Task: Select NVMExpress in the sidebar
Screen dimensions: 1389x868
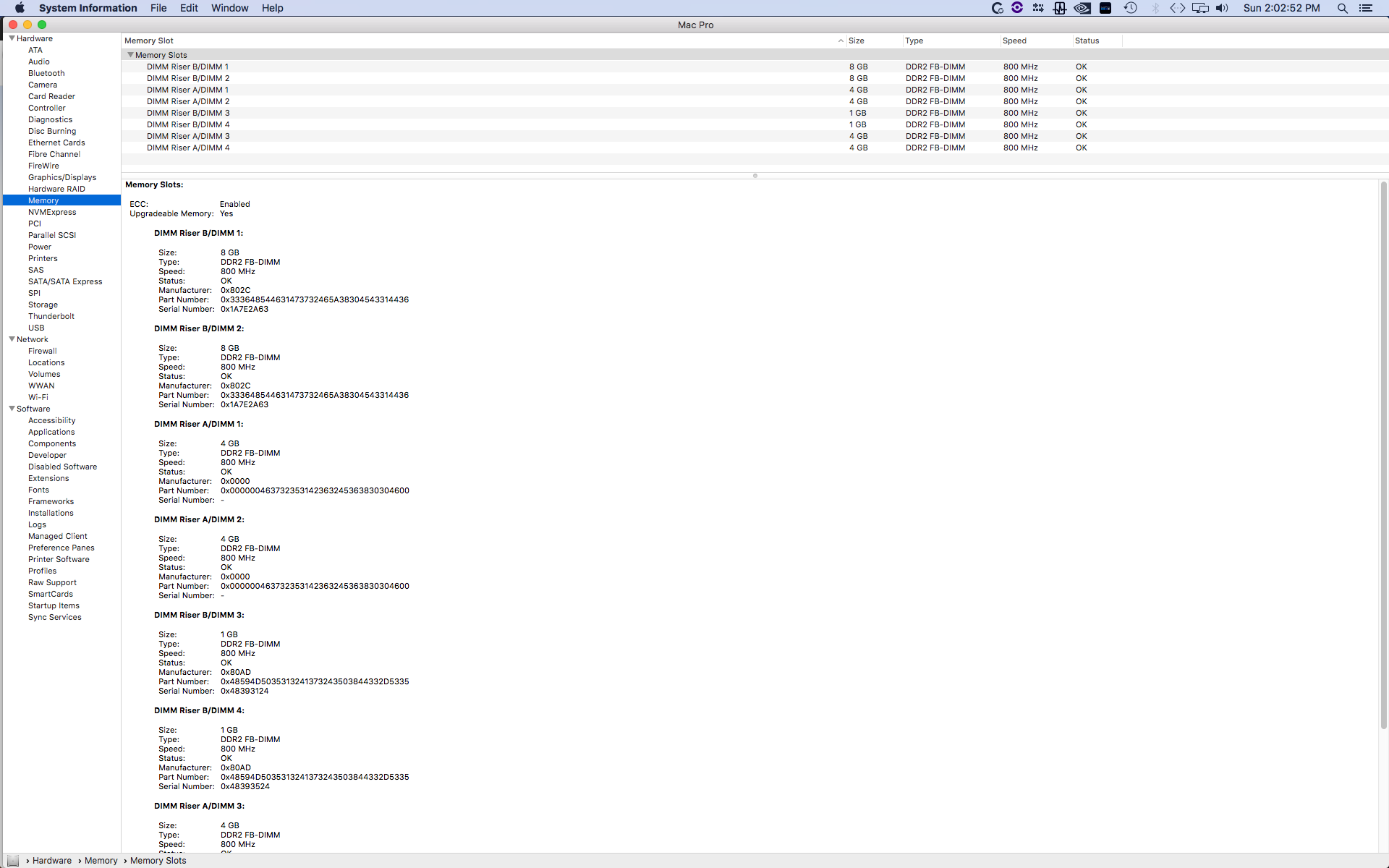Action: tap(52, 212)
